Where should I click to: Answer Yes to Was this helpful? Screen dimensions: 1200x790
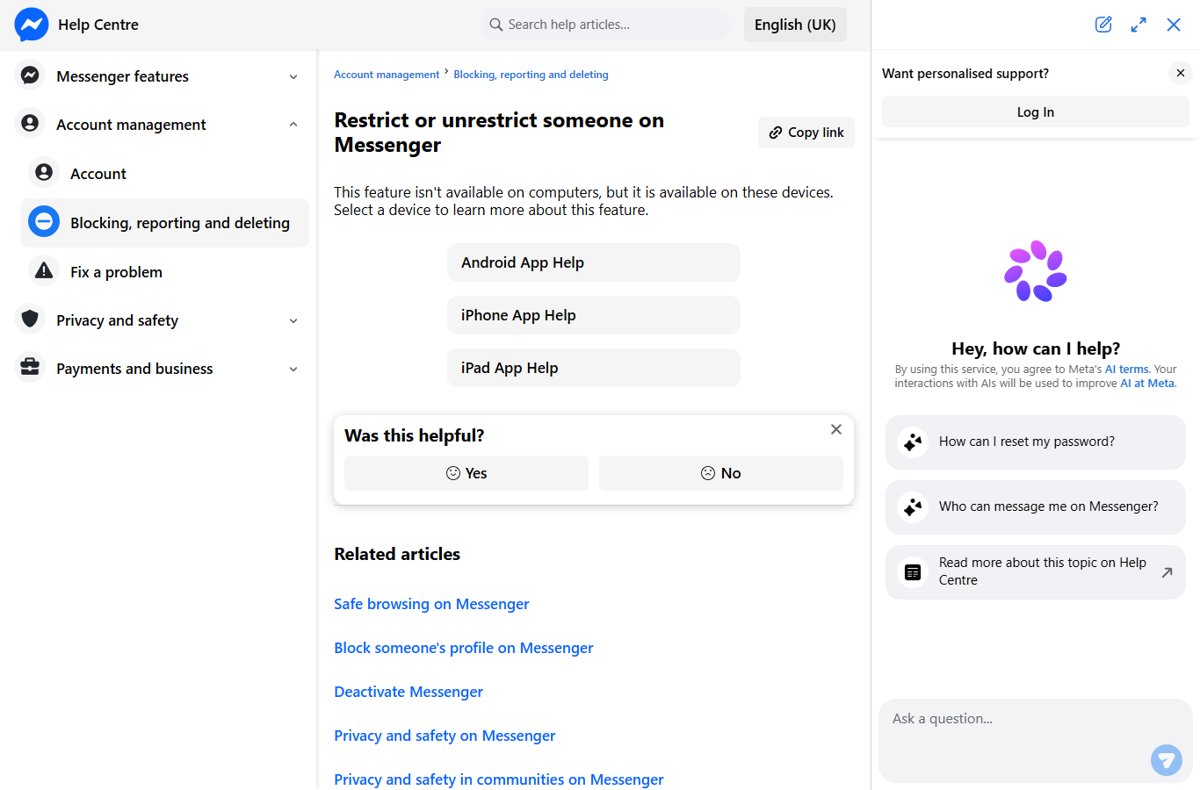pyautogui.click(x=466, y=473)
